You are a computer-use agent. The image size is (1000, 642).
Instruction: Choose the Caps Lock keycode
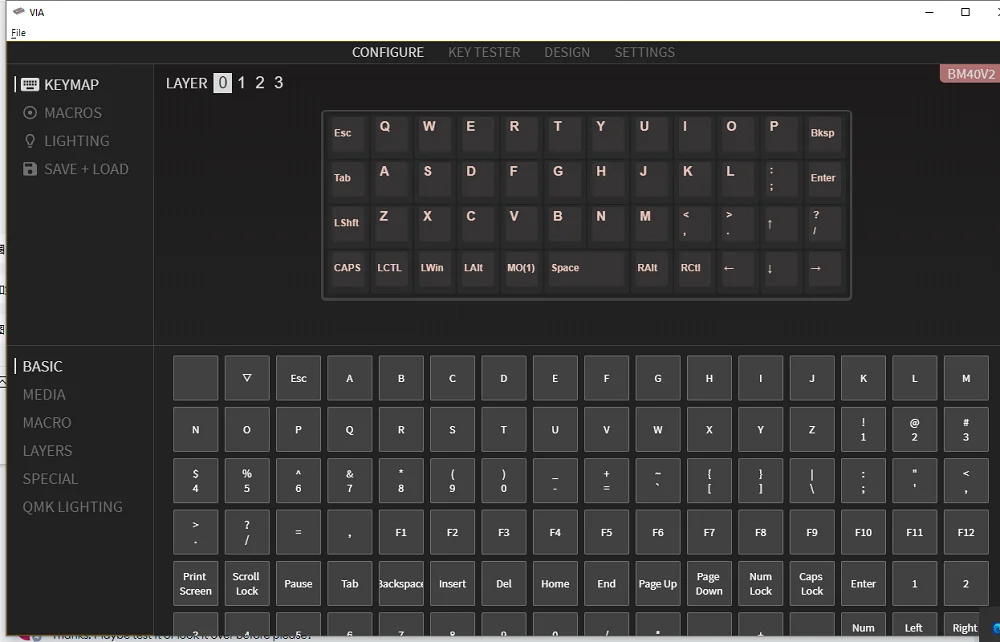point(812,583)
